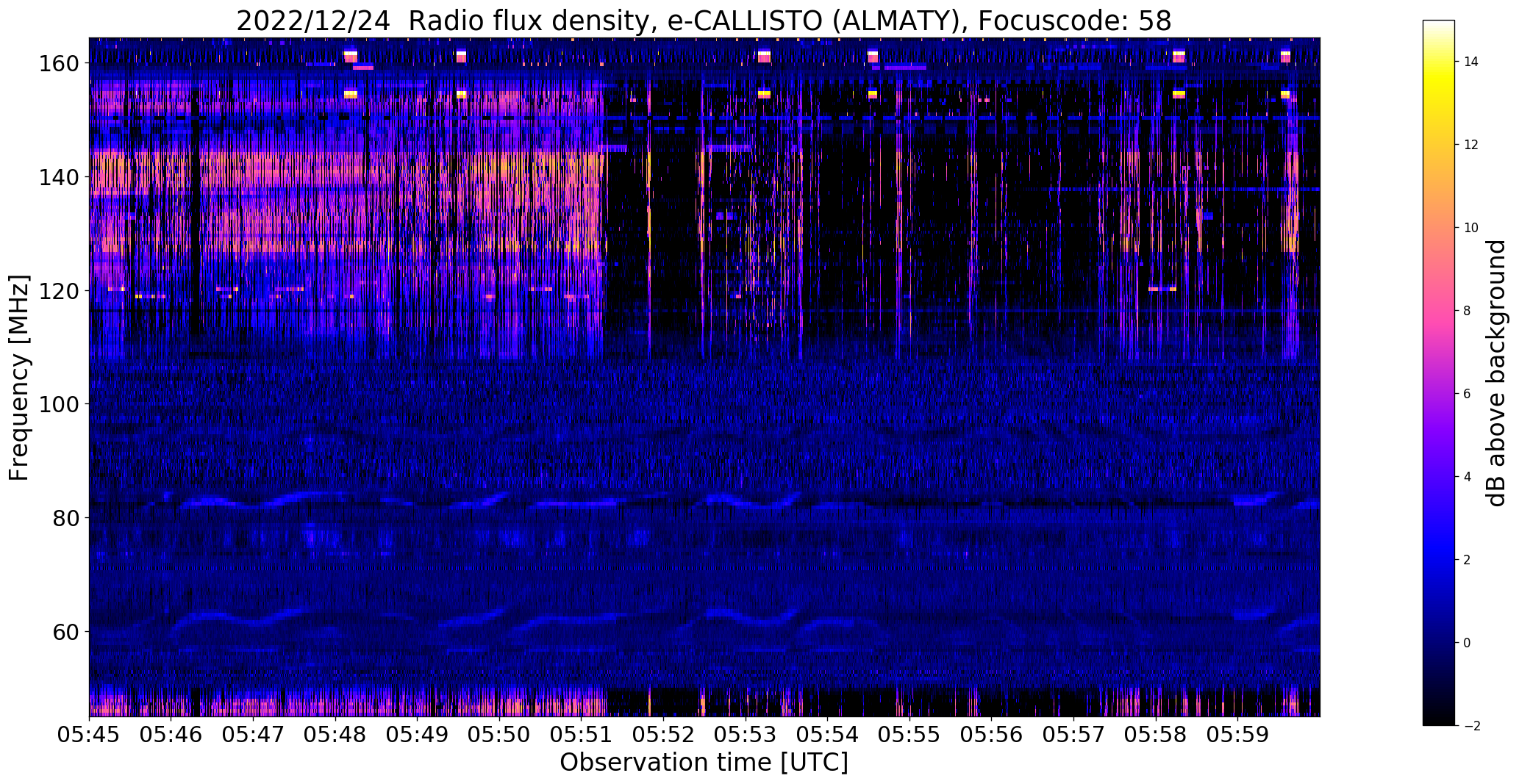Image resolution: width=1519 pixels, height=784 pixels.
Task: Click the 05:55 time tick label
Action: tap(909, 735)
